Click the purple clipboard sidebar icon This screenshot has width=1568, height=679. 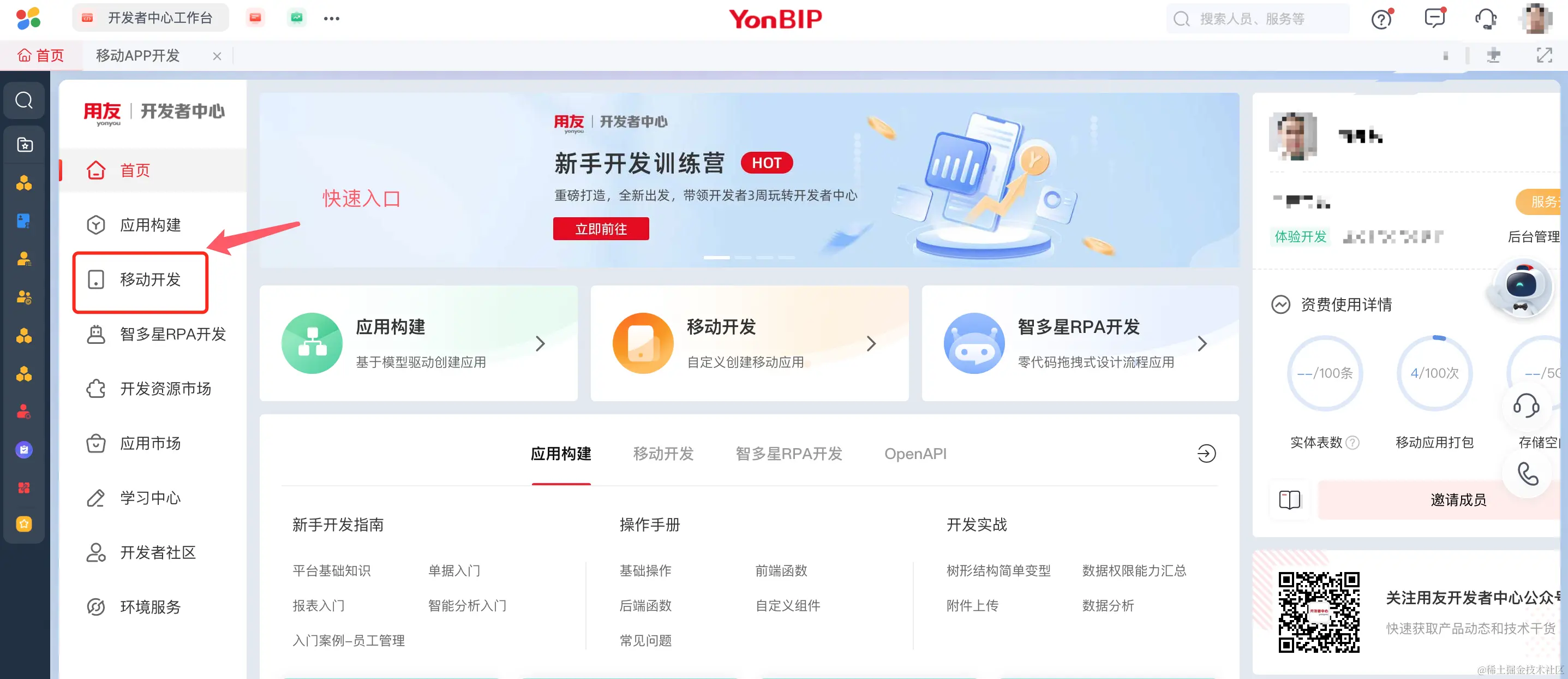[25, 450]
